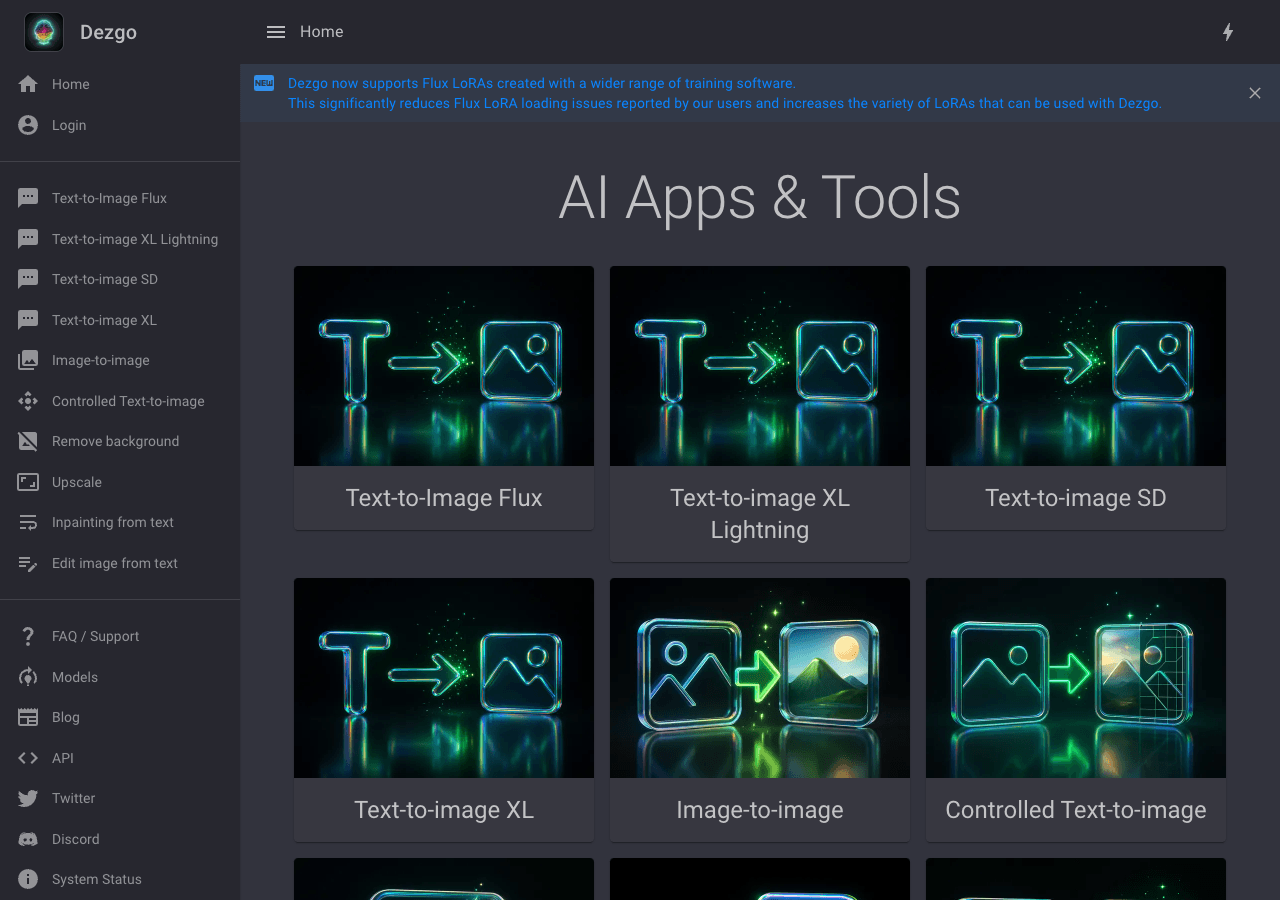Image resolution: width=1280 pixels, height=900 pixels.
Task: Open the Discord link in sidebar
Action: coord(120,839)
